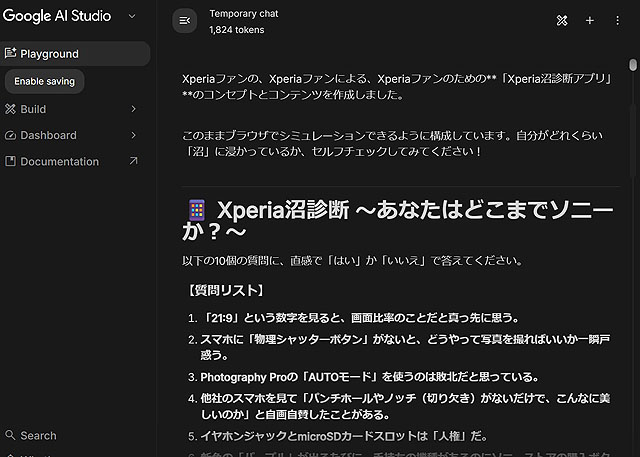This screenshot has height=457, width=640.
Task: Open the Dashboard menu item
Action: pyautogui.click(x=48, y=135)
